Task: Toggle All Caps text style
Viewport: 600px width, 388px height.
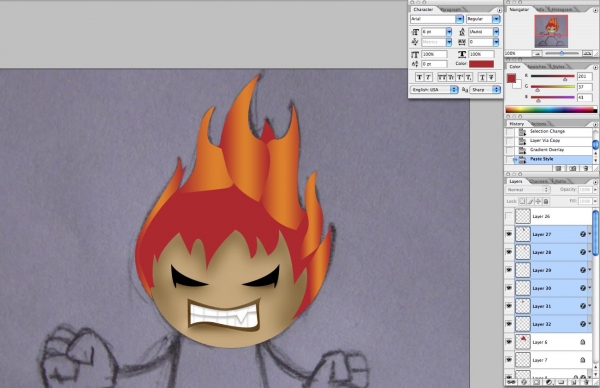Action: click(442, 77)
